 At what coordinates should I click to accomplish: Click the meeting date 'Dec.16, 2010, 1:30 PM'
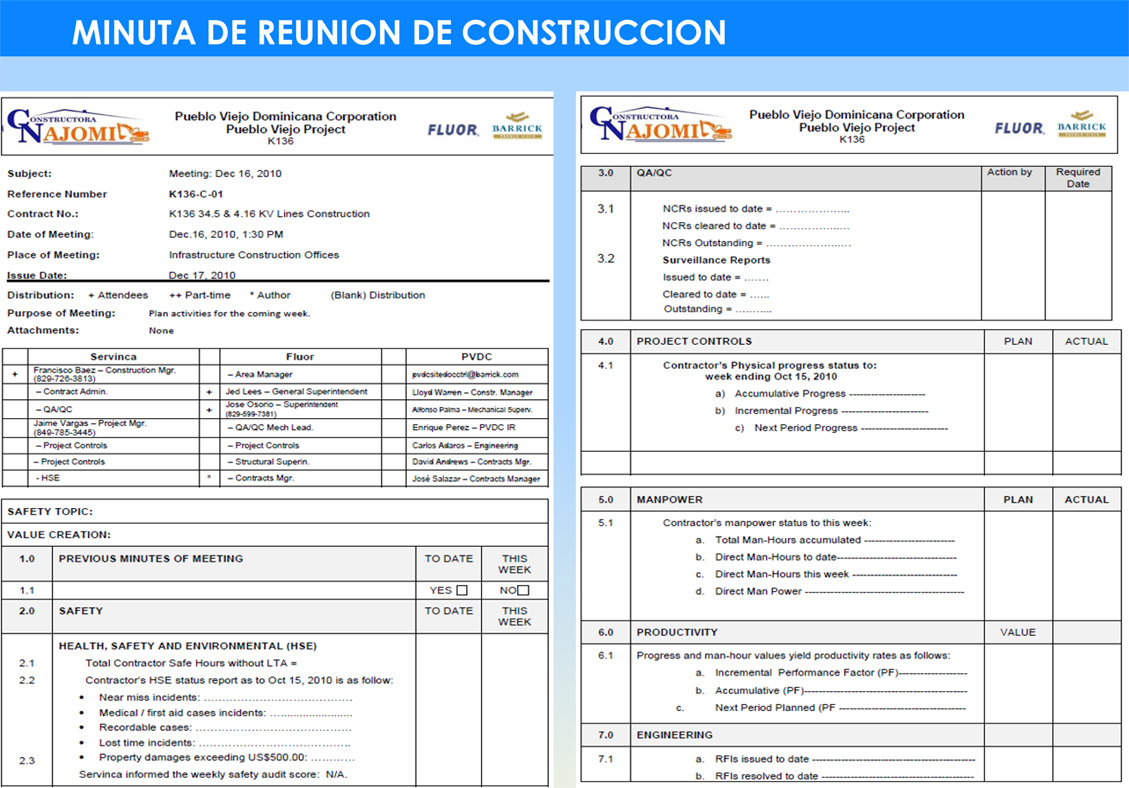[x=226, y=234]
